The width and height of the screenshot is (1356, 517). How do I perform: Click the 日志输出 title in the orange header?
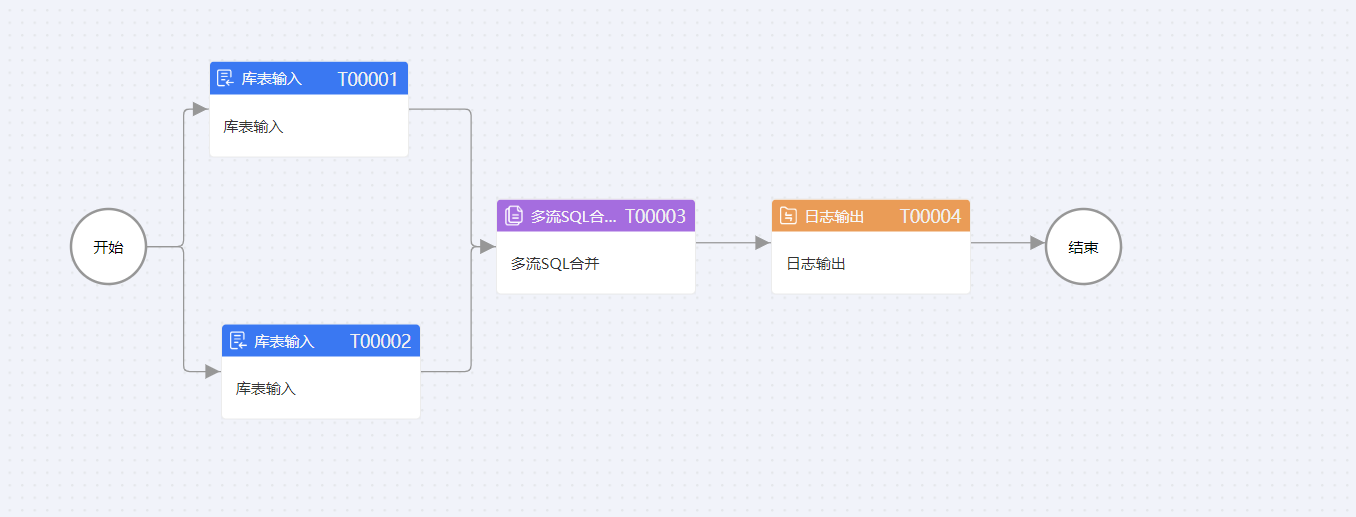(834, 215)
